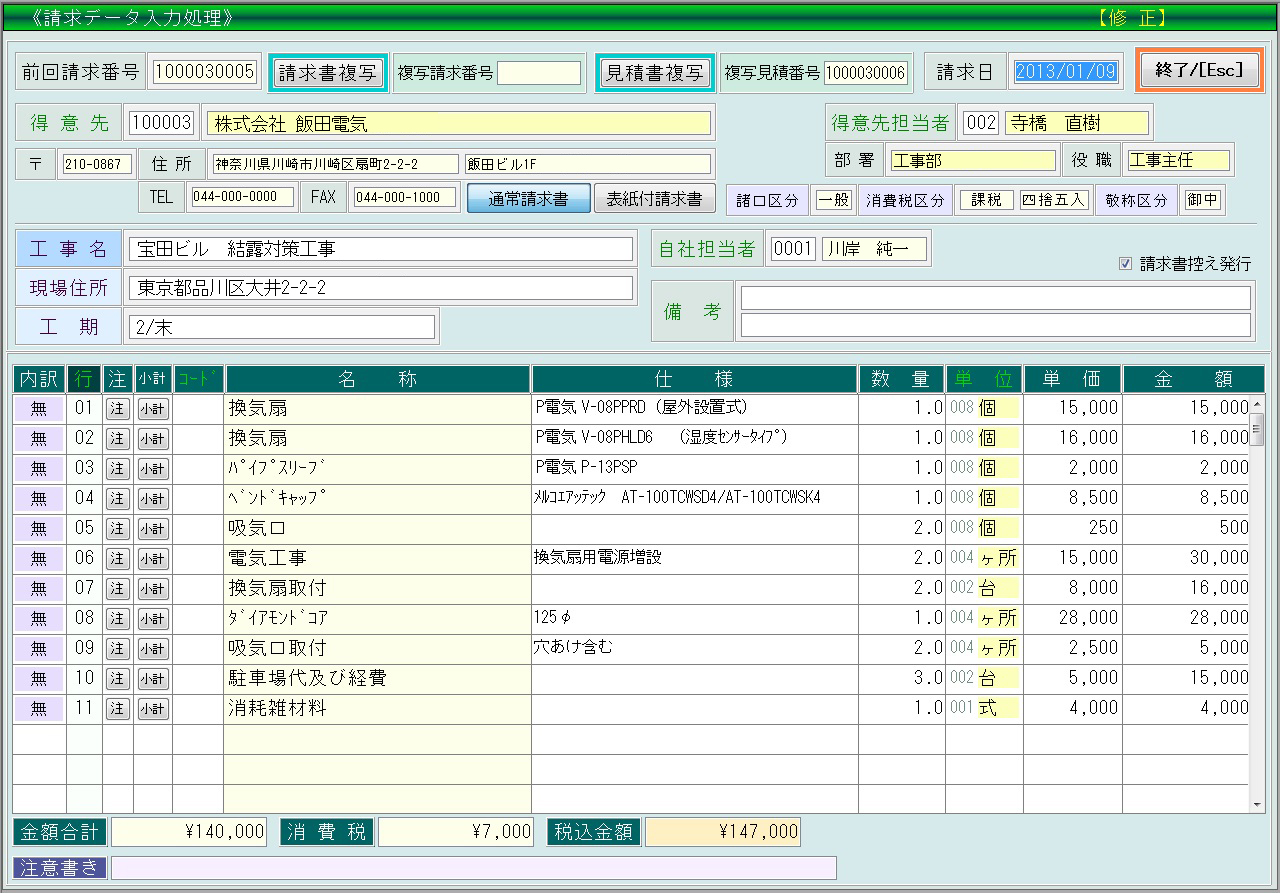Click the 注 button in row 09
This screenshot has width=1280, height=893.
118,648
